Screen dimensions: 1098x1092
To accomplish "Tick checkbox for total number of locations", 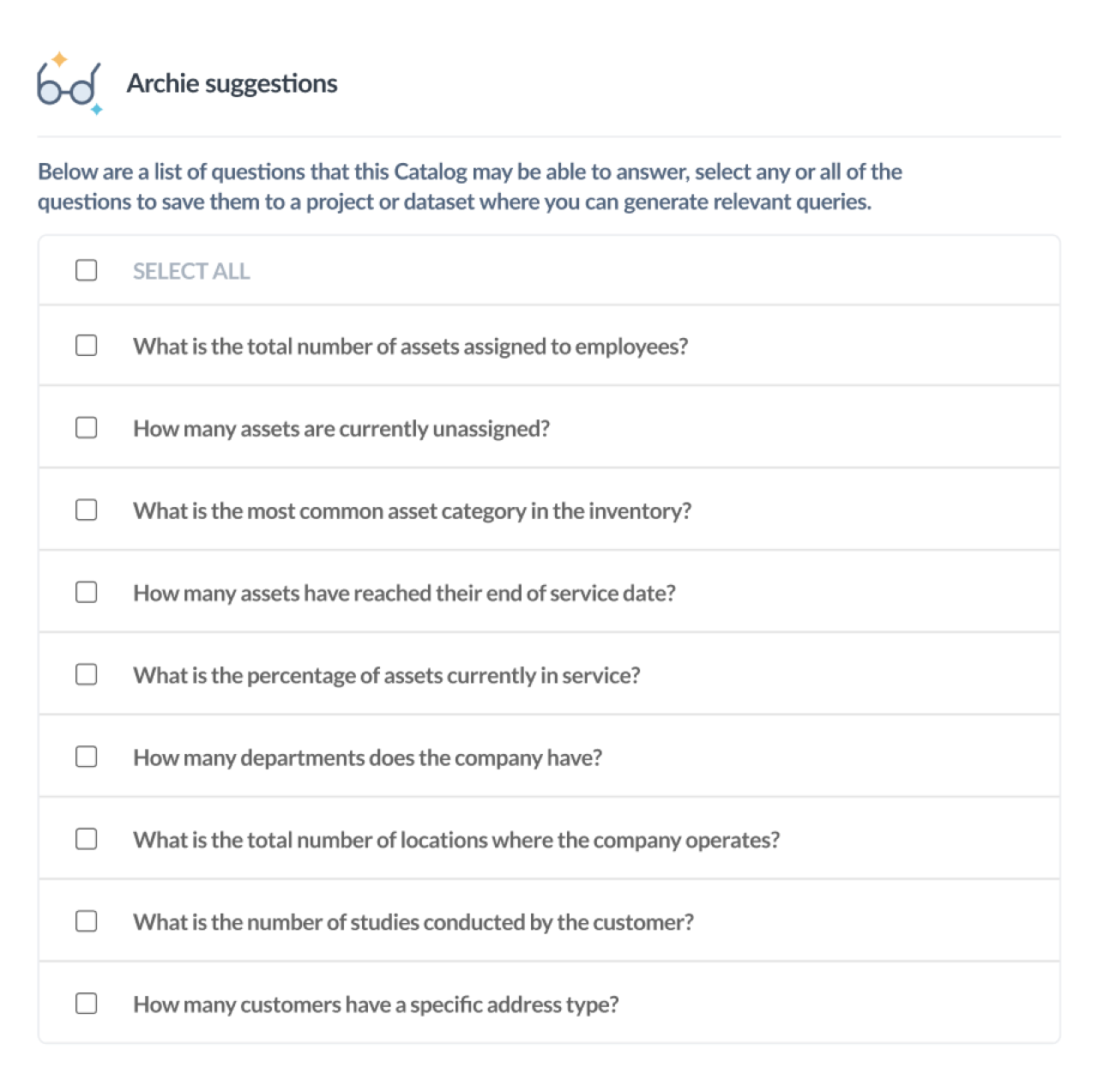I will pos(86,838).
